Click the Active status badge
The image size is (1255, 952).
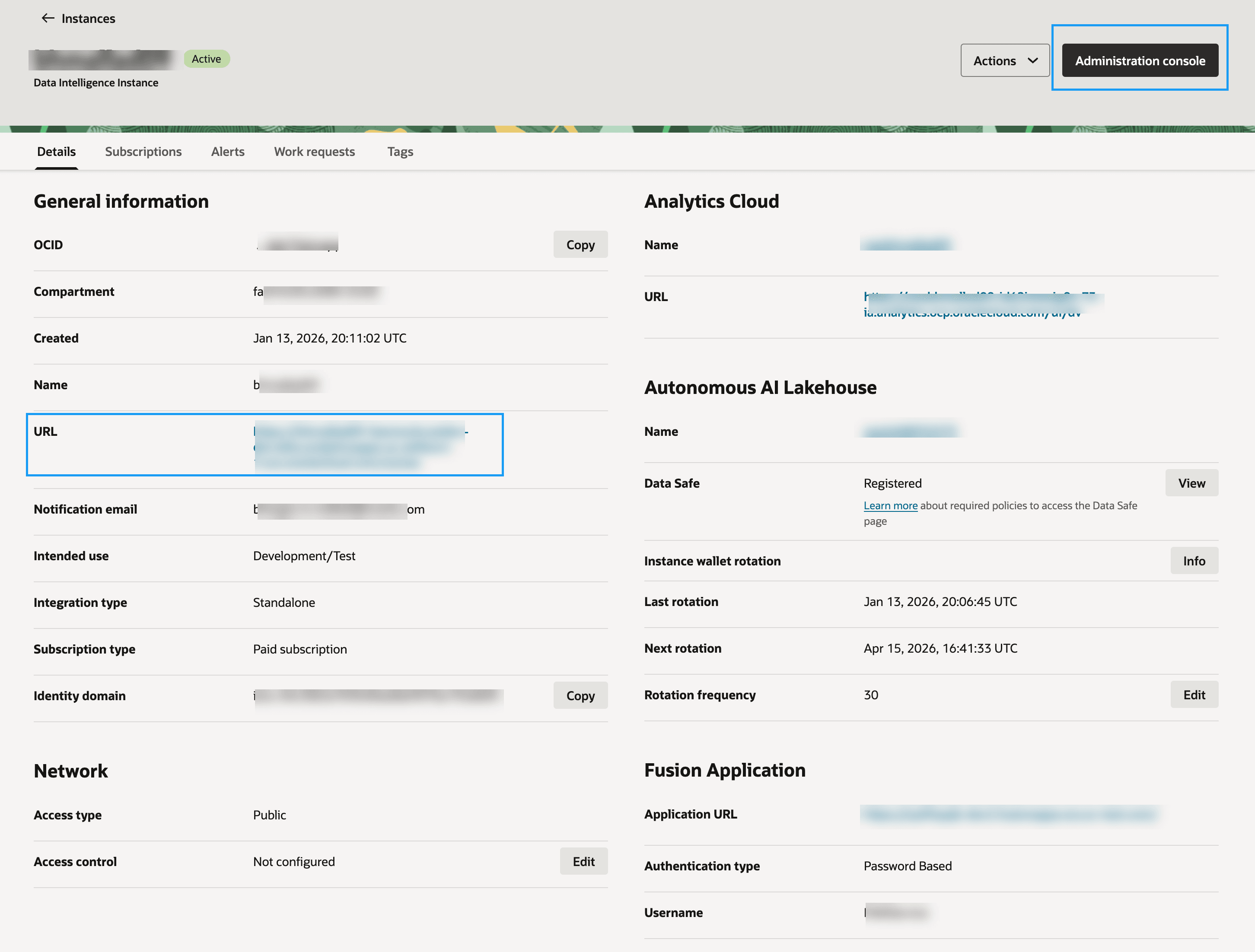pyautogui.click(x=206, y=58)
